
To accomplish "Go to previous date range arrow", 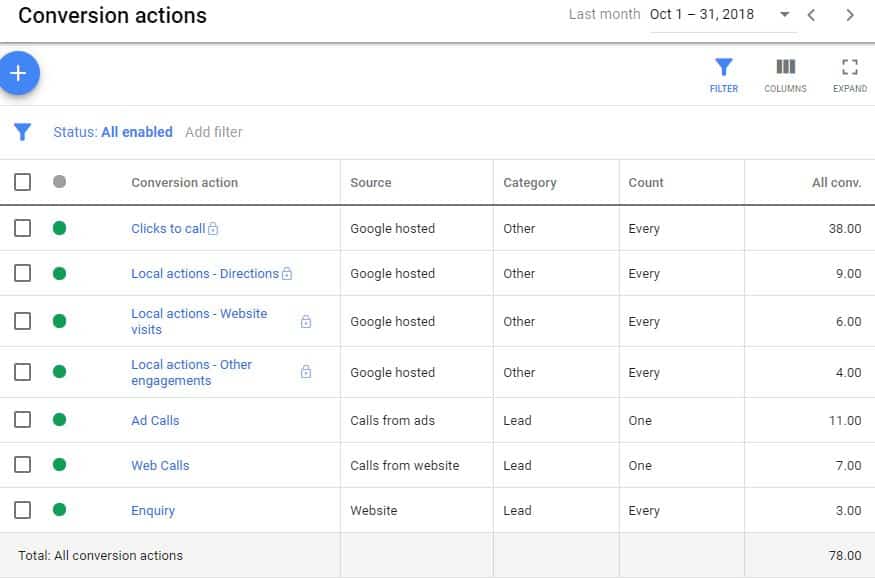I will [812, 15].
